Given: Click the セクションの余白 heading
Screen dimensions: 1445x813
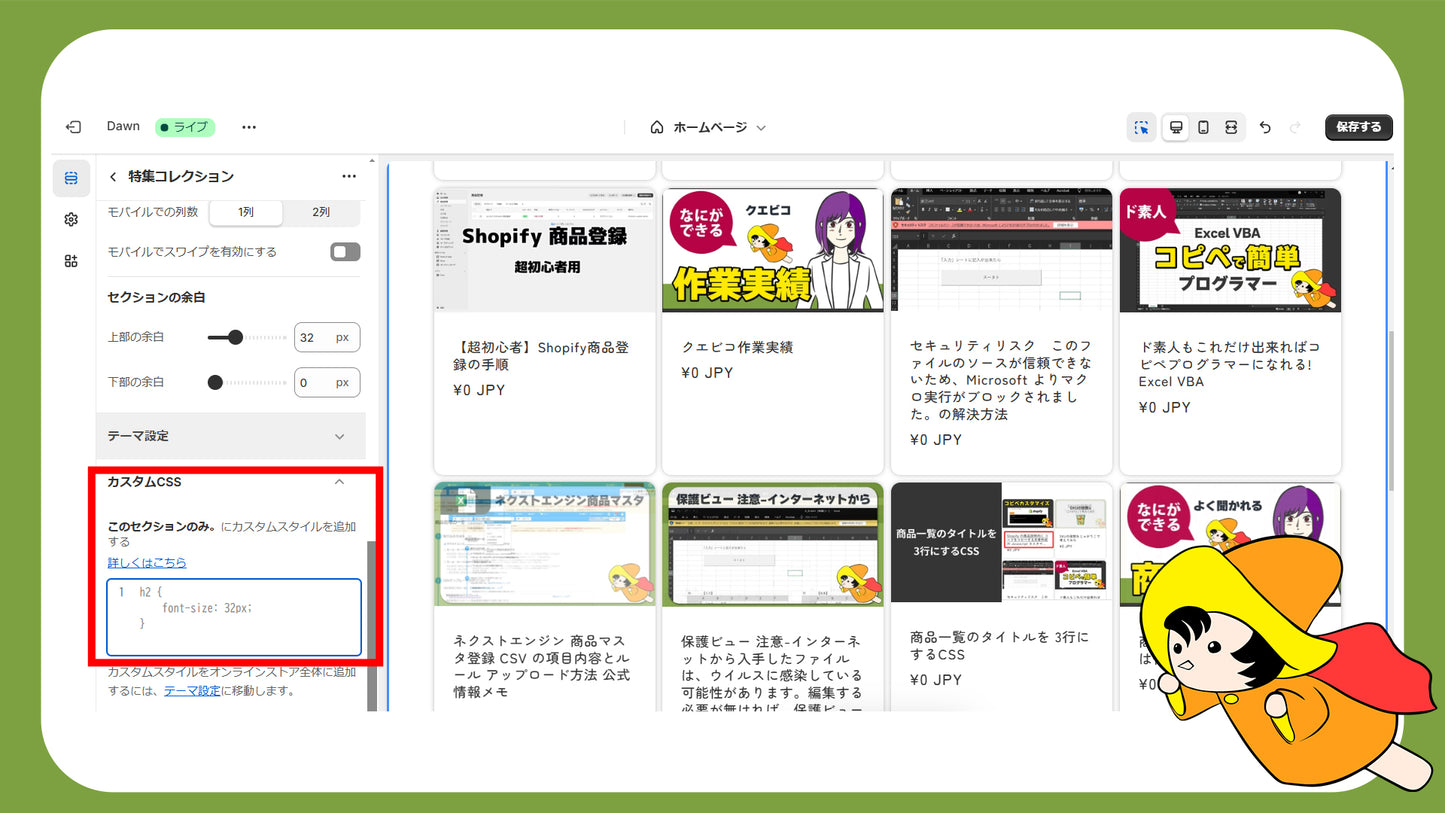Looking at the screenshot, I should click(x=156, y=297).
